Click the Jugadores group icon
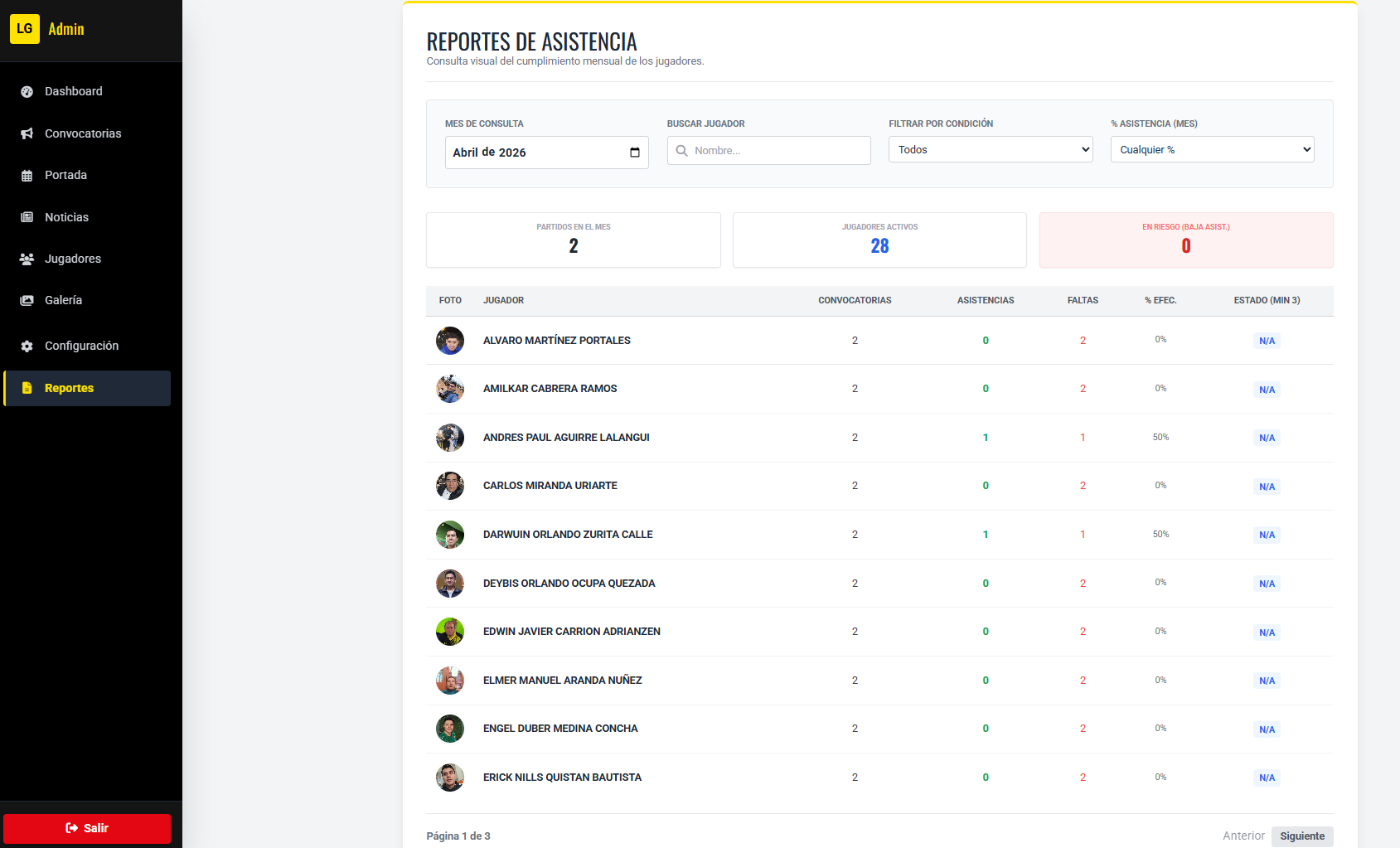Image resolution: width=1400 pixels, height=848 pixels. 27,259
